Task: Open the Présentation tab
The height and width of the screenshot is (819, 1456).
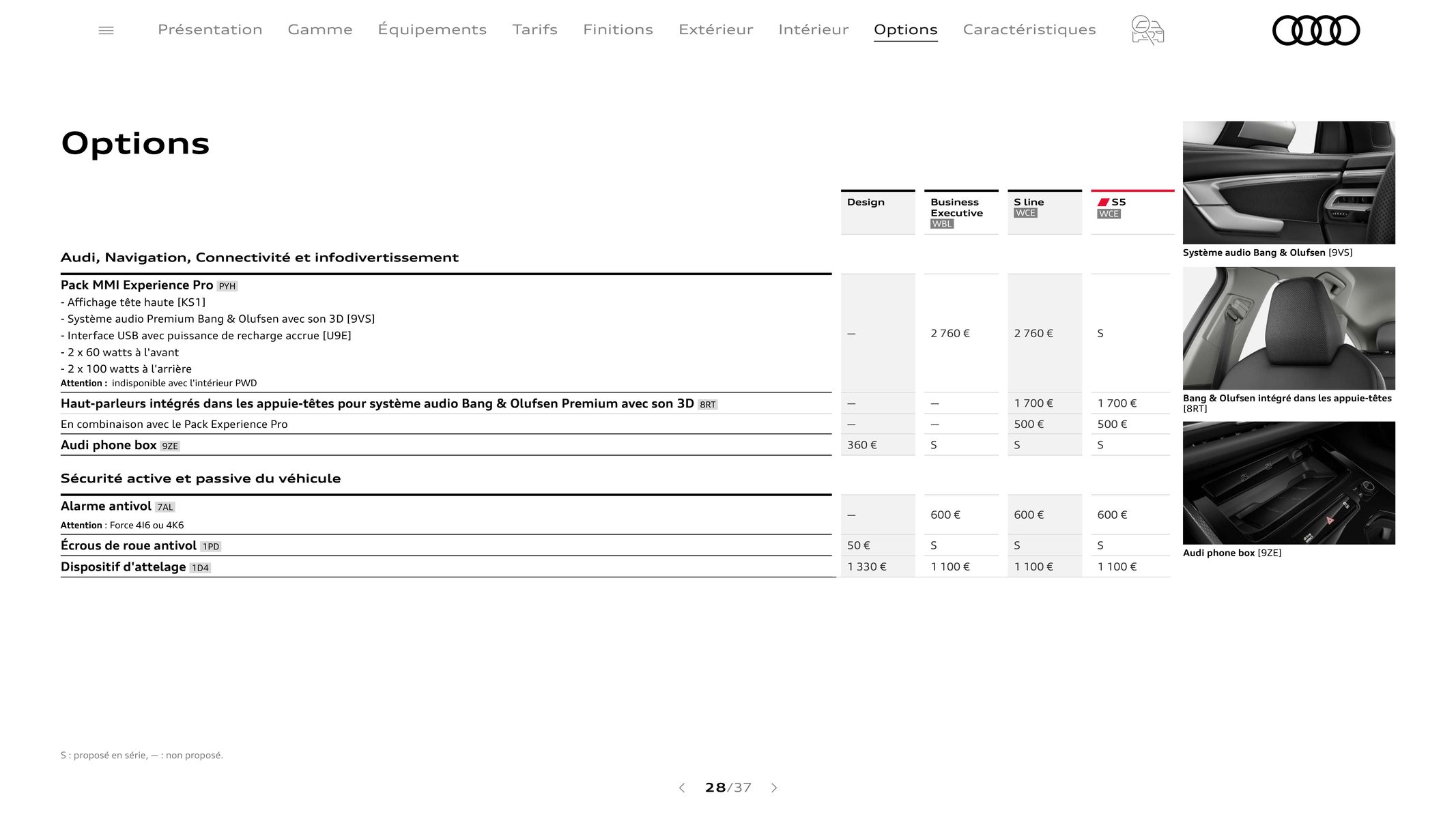Action: 210,29
